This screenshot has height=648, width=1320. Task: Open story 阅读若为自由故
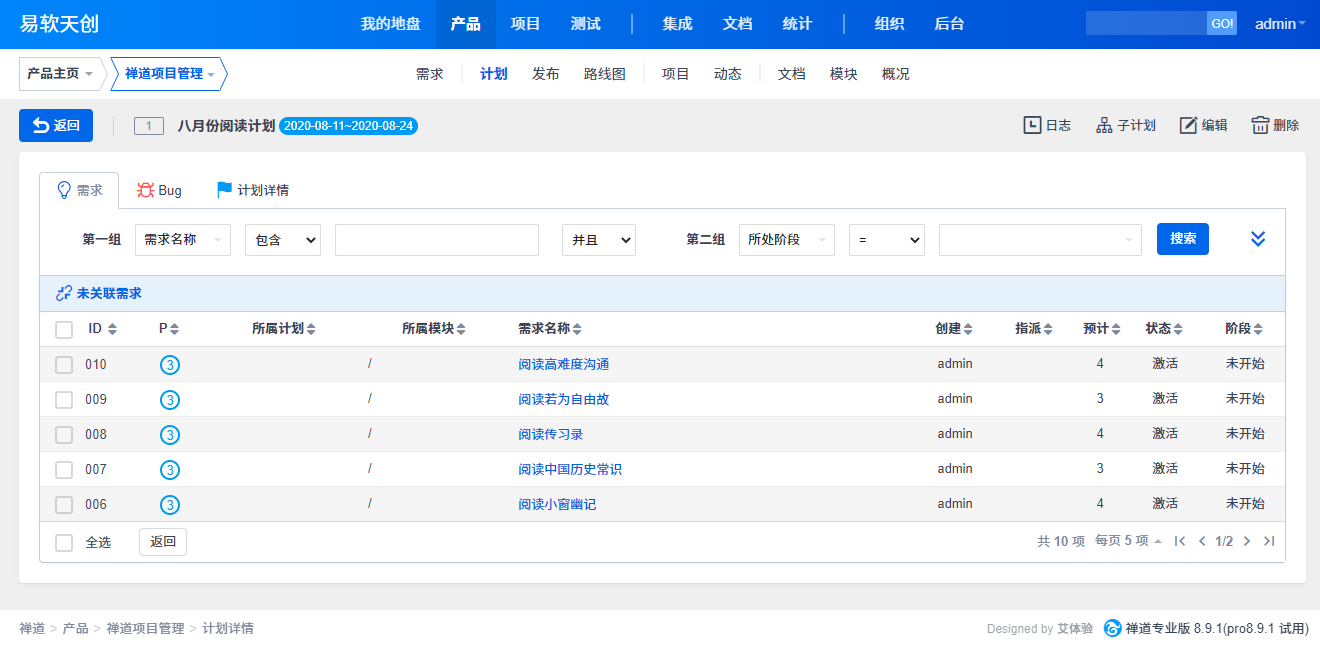[564, 400]
